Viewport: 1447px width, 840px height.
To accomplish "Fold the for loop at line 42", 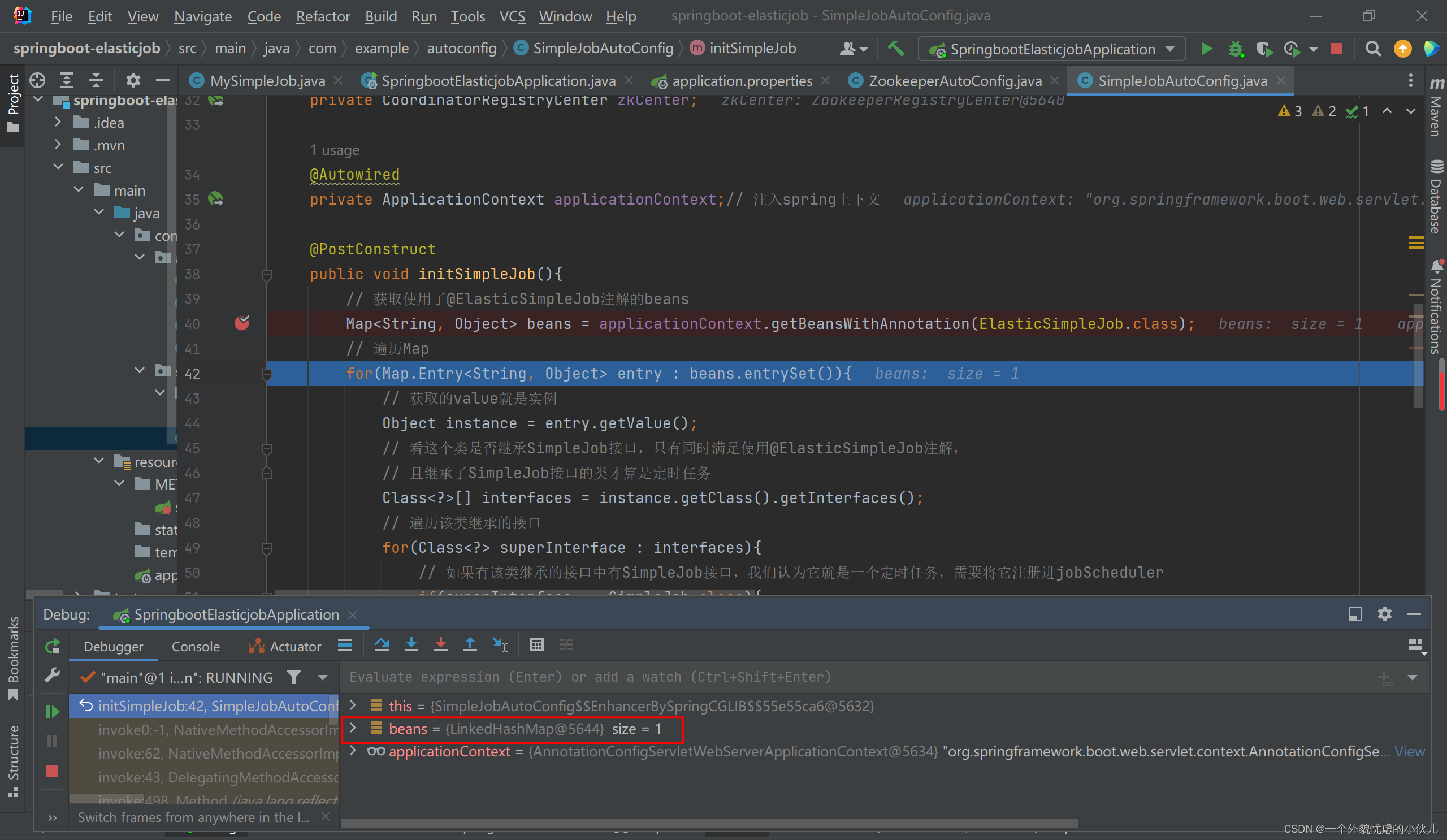I will tap(266, 374).
